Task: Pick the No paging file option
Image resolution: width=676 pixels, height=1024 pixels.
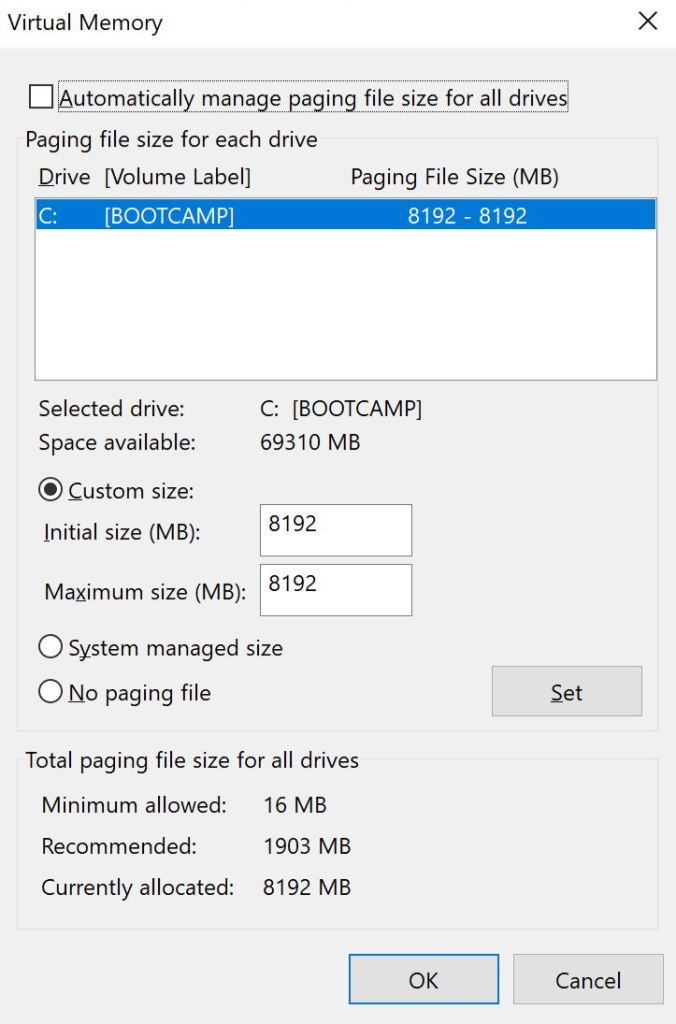Action: [x=50, y=693]
